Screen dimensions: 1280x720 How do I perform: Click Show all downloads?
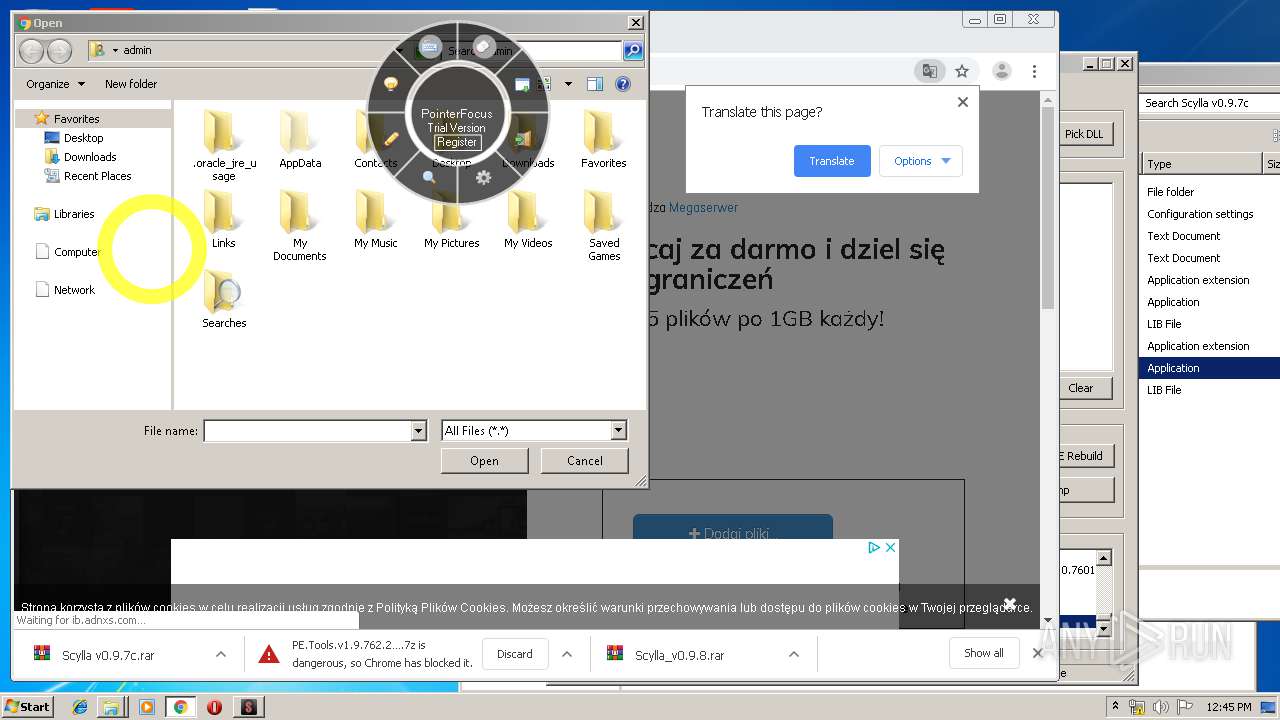(984, 653)
